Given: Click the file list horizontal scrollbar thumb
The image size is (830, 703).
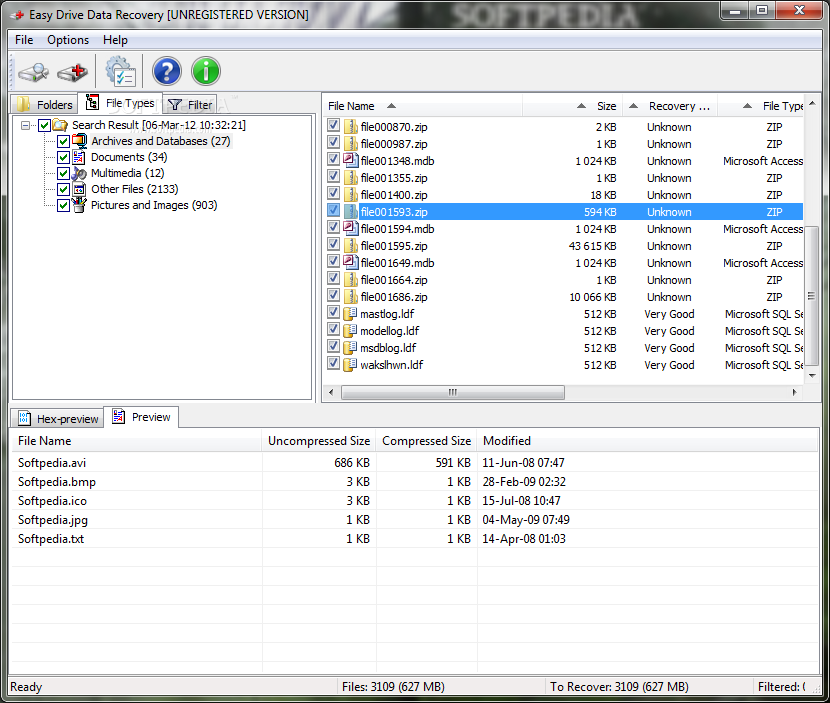Looking at the screenshot, I should (x=453, y=392).
